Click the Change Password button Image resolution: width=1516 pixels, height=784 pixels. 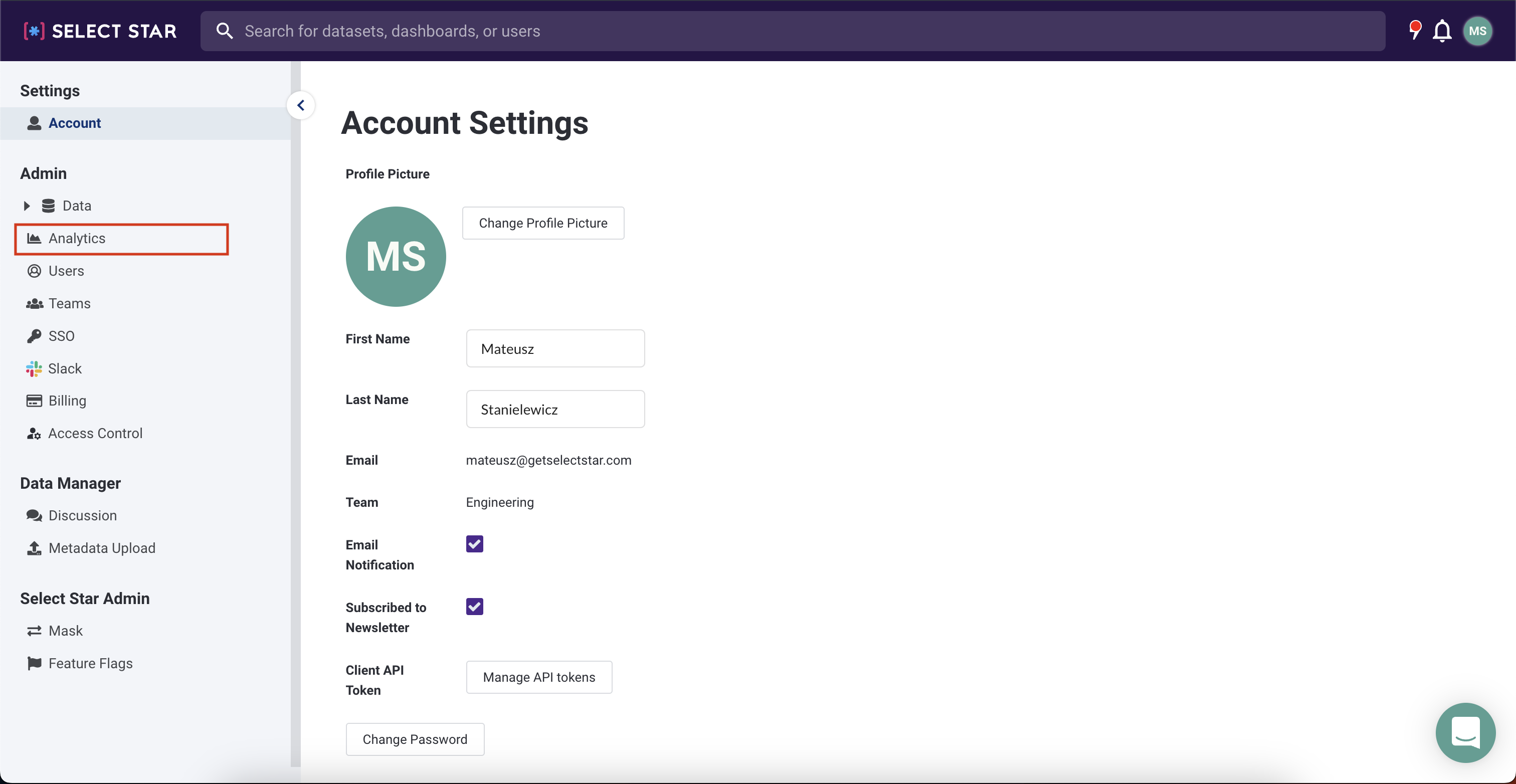point(415,739)
